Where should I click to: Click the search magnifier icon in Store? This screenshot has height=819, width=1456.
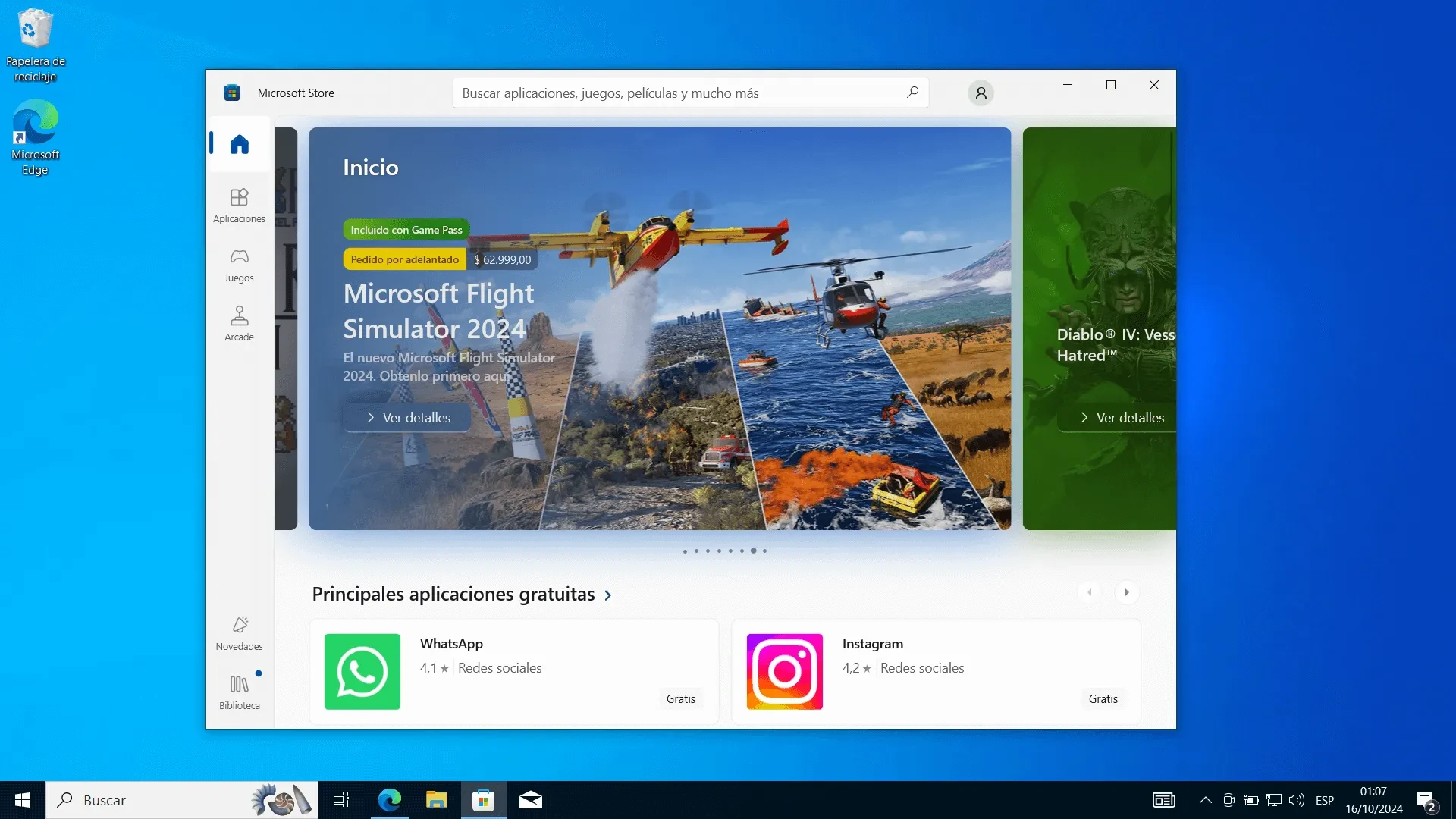point(912,93)
